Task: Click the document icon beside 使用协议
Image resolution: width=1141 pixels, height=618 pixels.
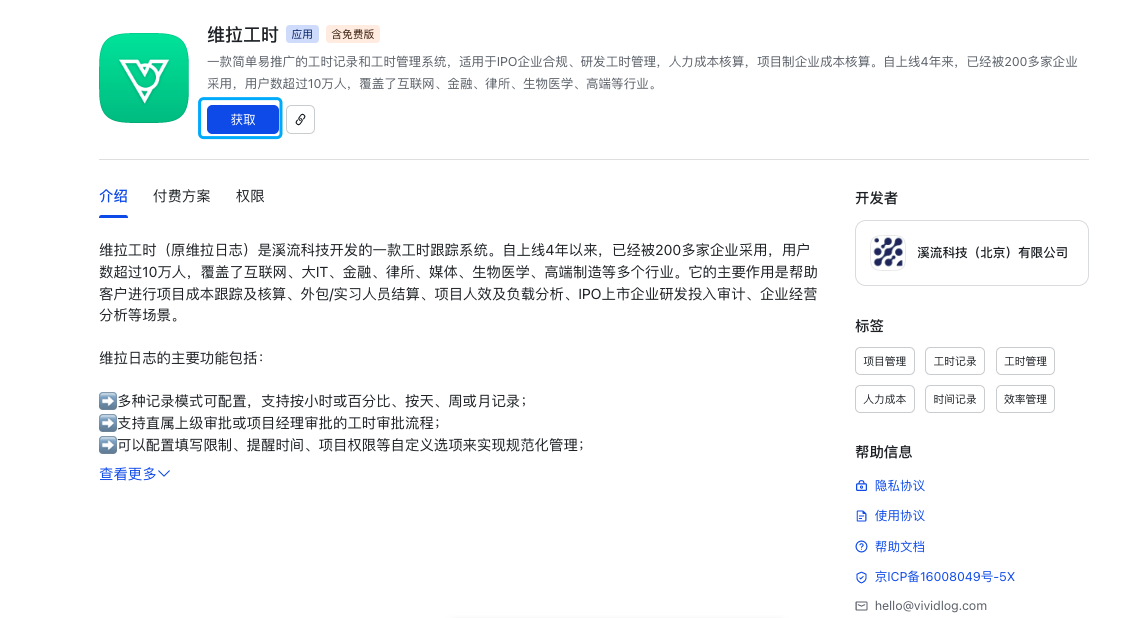Action: (x=862, y=516)
